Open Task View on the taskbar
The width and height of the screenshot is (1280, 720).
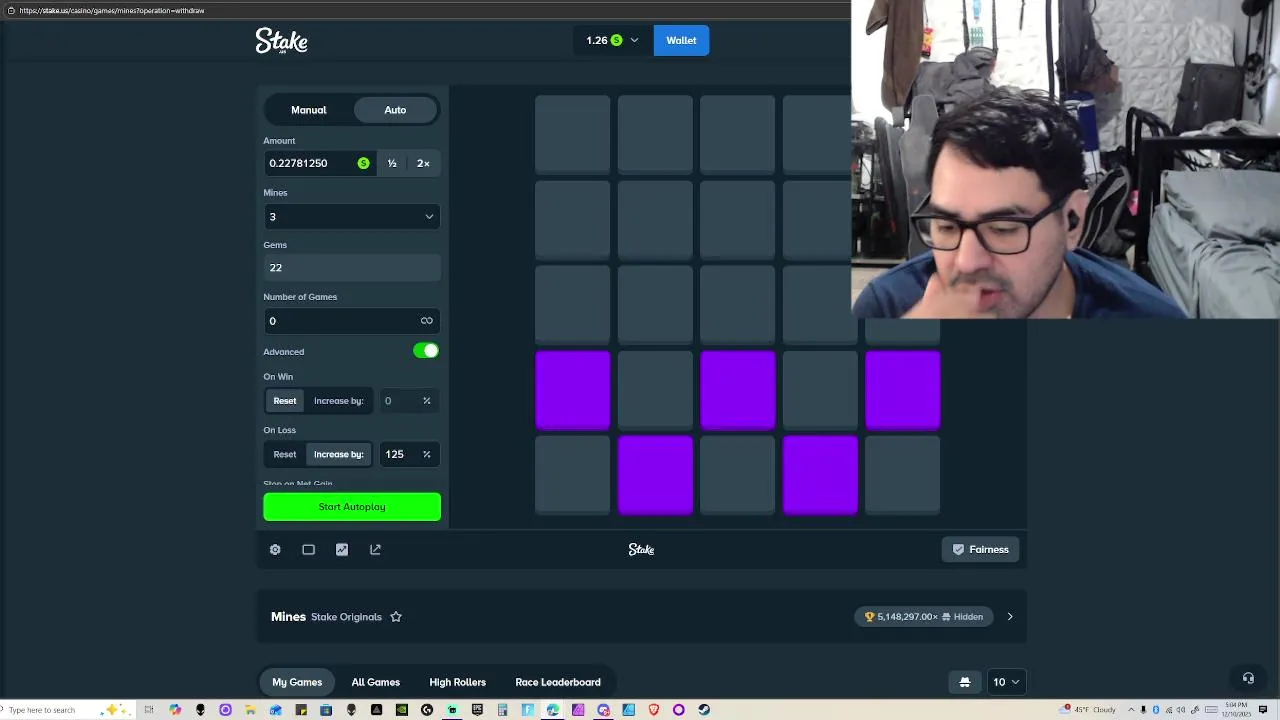pos(149,710)
